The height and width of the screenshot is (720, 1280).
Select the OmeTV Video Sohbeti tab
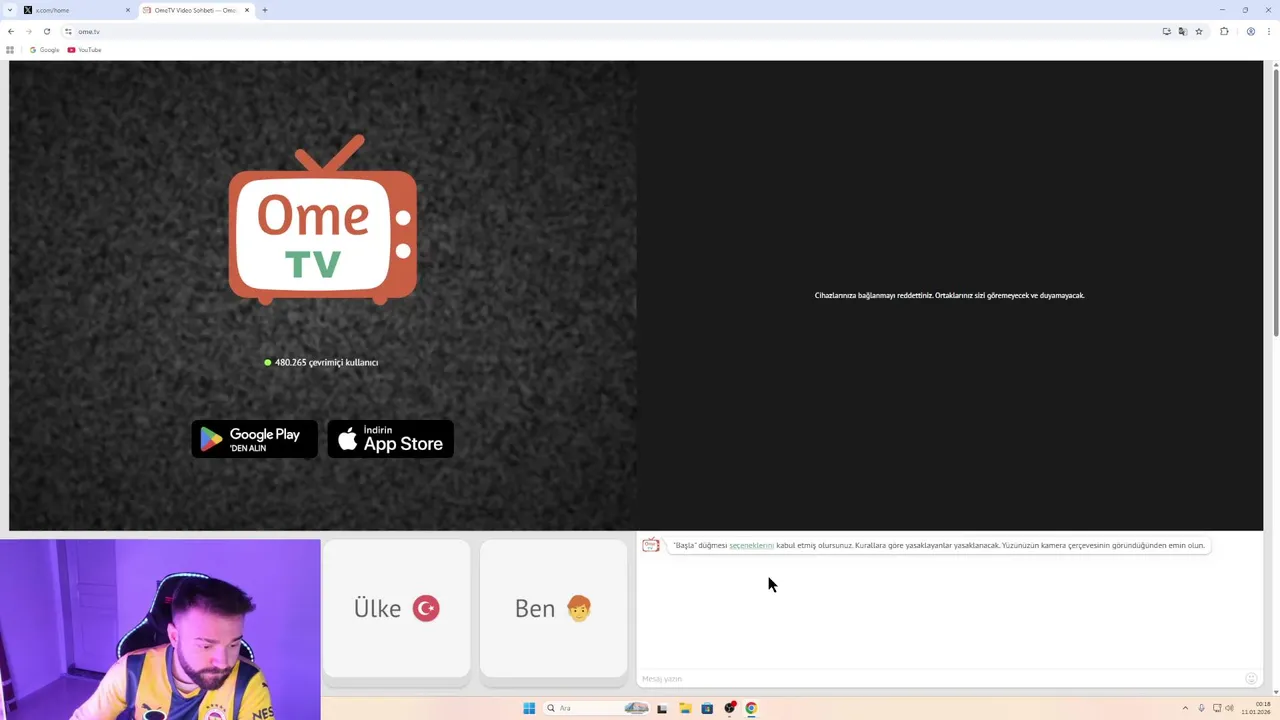(x=196, y=10)
